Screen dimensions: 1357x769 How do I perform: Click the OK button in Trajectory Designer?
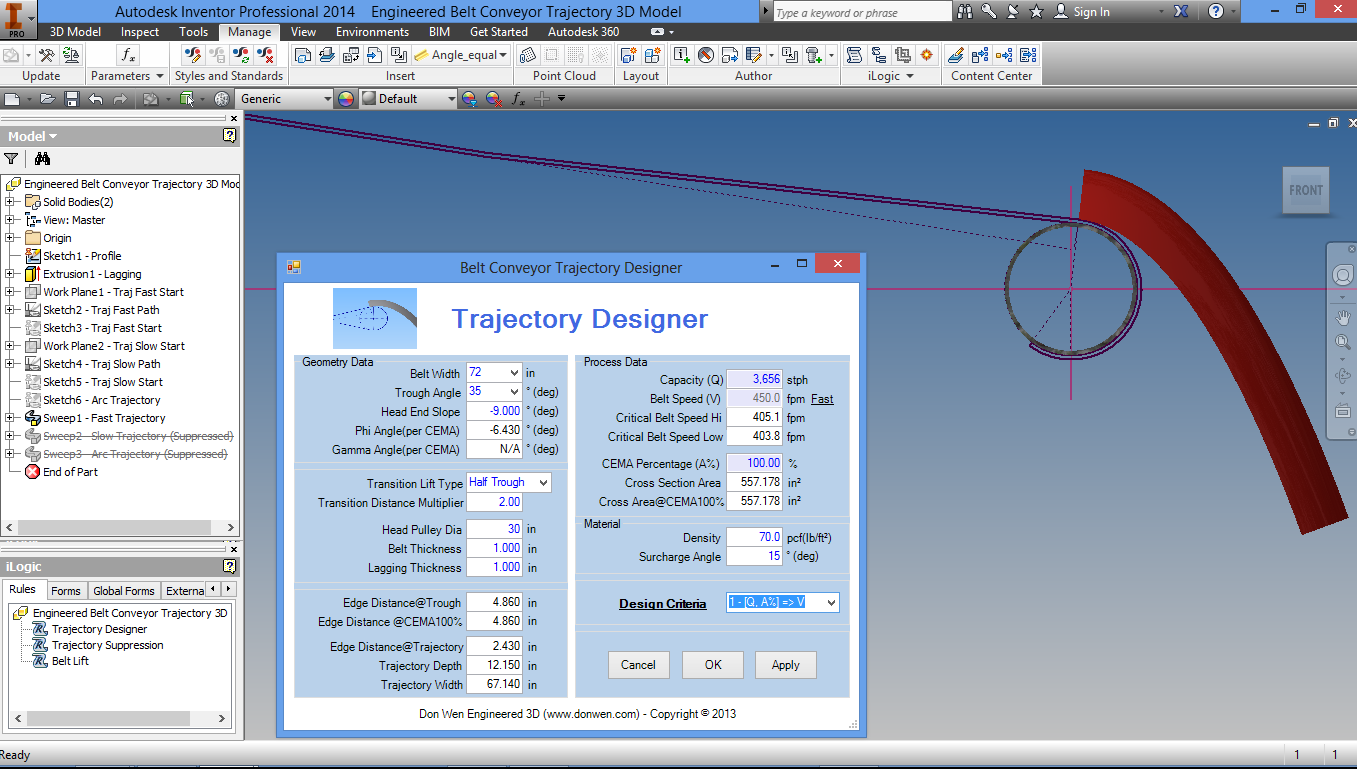point(712,665)
